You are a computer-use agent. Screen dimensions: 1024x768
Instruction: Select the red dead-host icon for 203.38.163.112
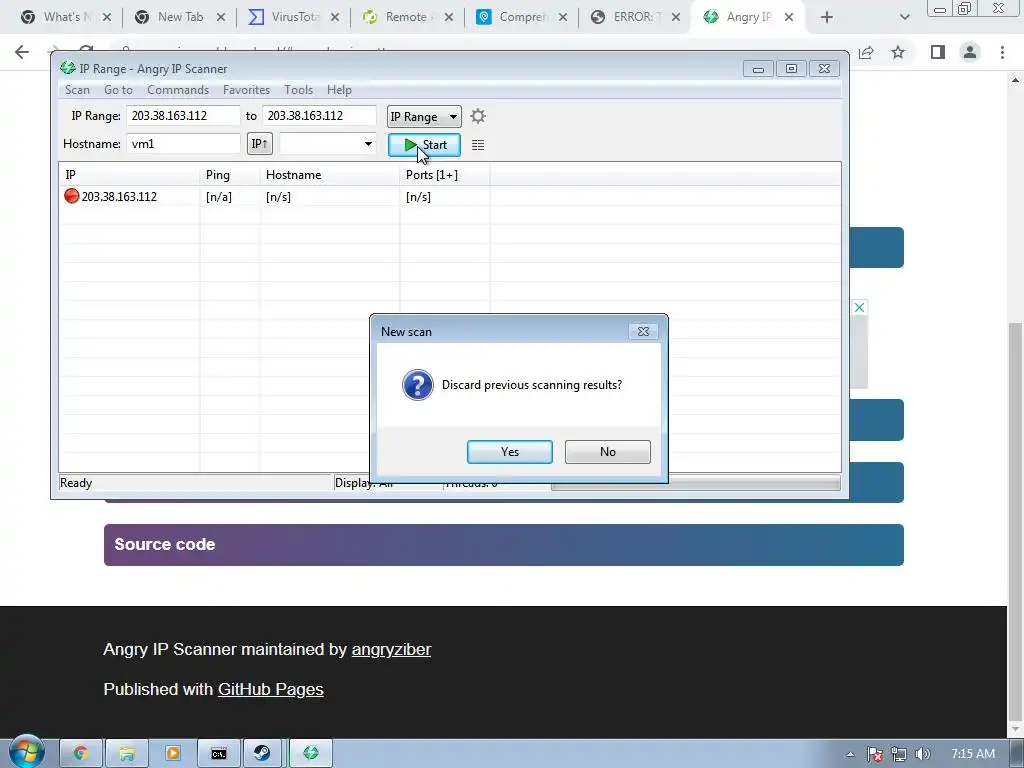pyautogui.click(x=72, y=196)
